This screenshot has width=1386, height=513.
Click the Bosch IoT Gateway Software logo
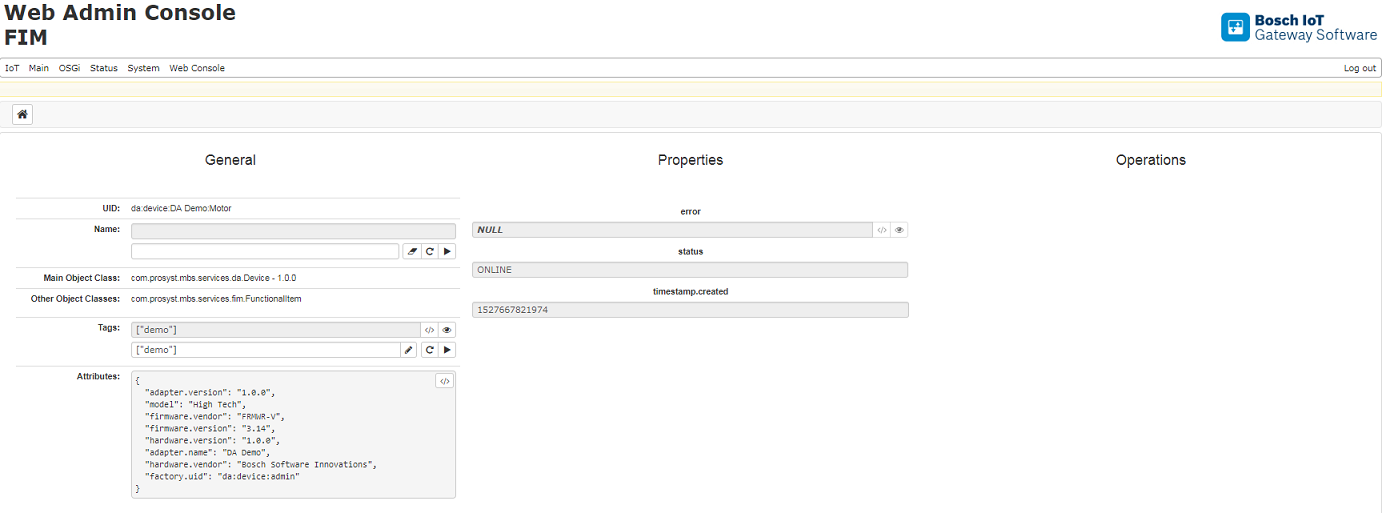click(1299, 27)
